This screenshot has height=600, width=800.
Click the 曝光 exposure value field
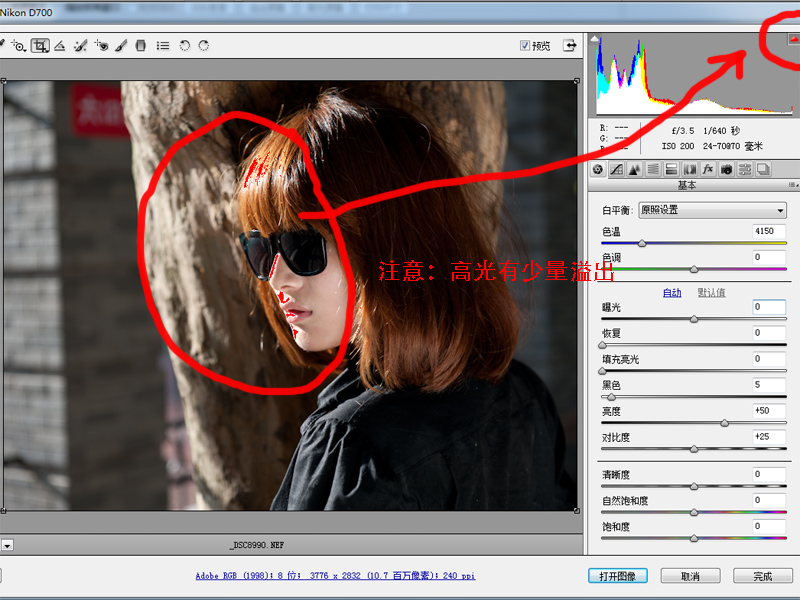point(768,307)
